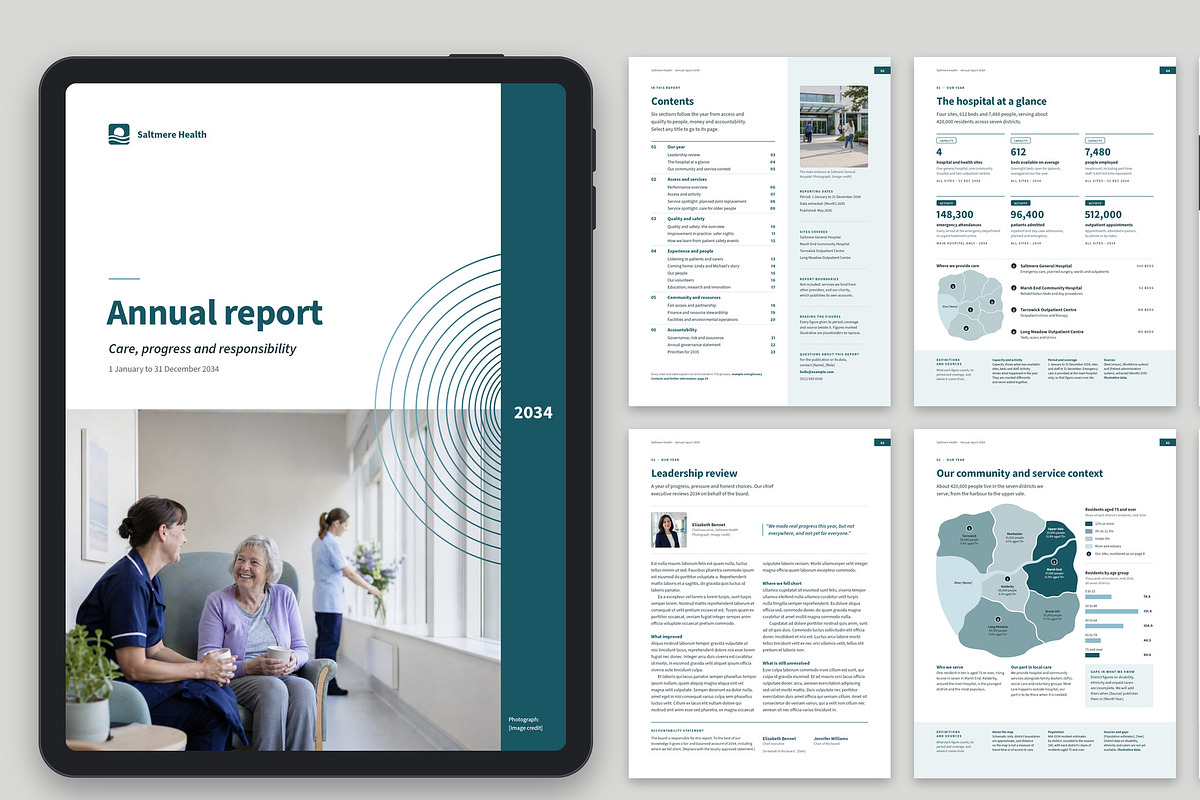Image resolution: width=1200 pixels, height=800 pixels.
Task: Click the CAPACITY tag above '7,480'
Action: coord(1095,140)
